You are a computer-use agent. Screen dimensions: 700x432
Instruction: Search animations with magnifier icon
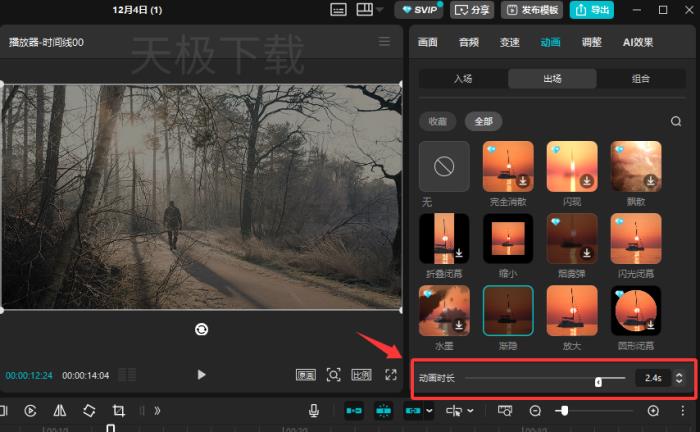(x=676, y=121)
